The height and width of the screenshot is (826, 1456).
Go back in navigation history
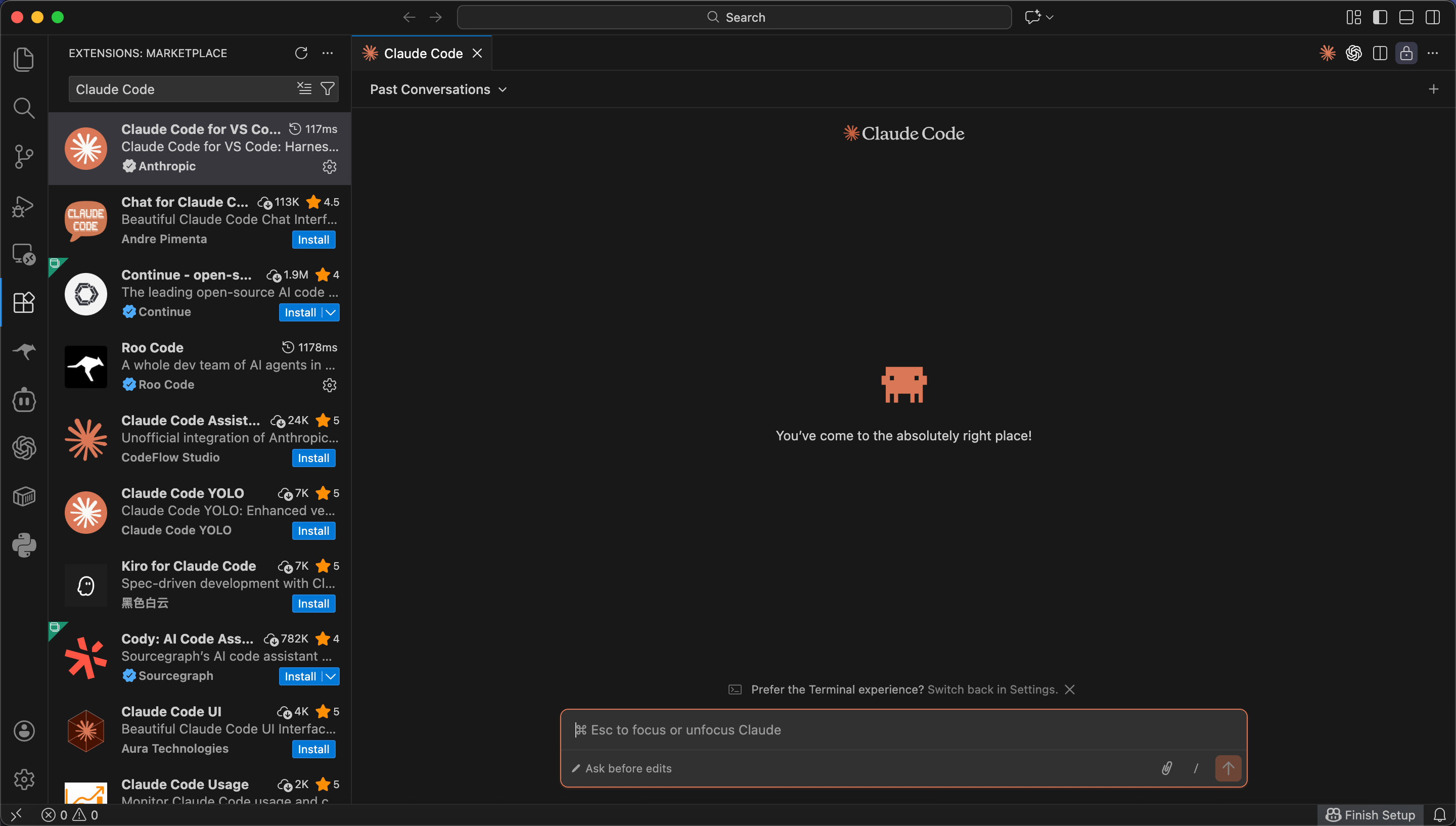(x=409, y=17)
